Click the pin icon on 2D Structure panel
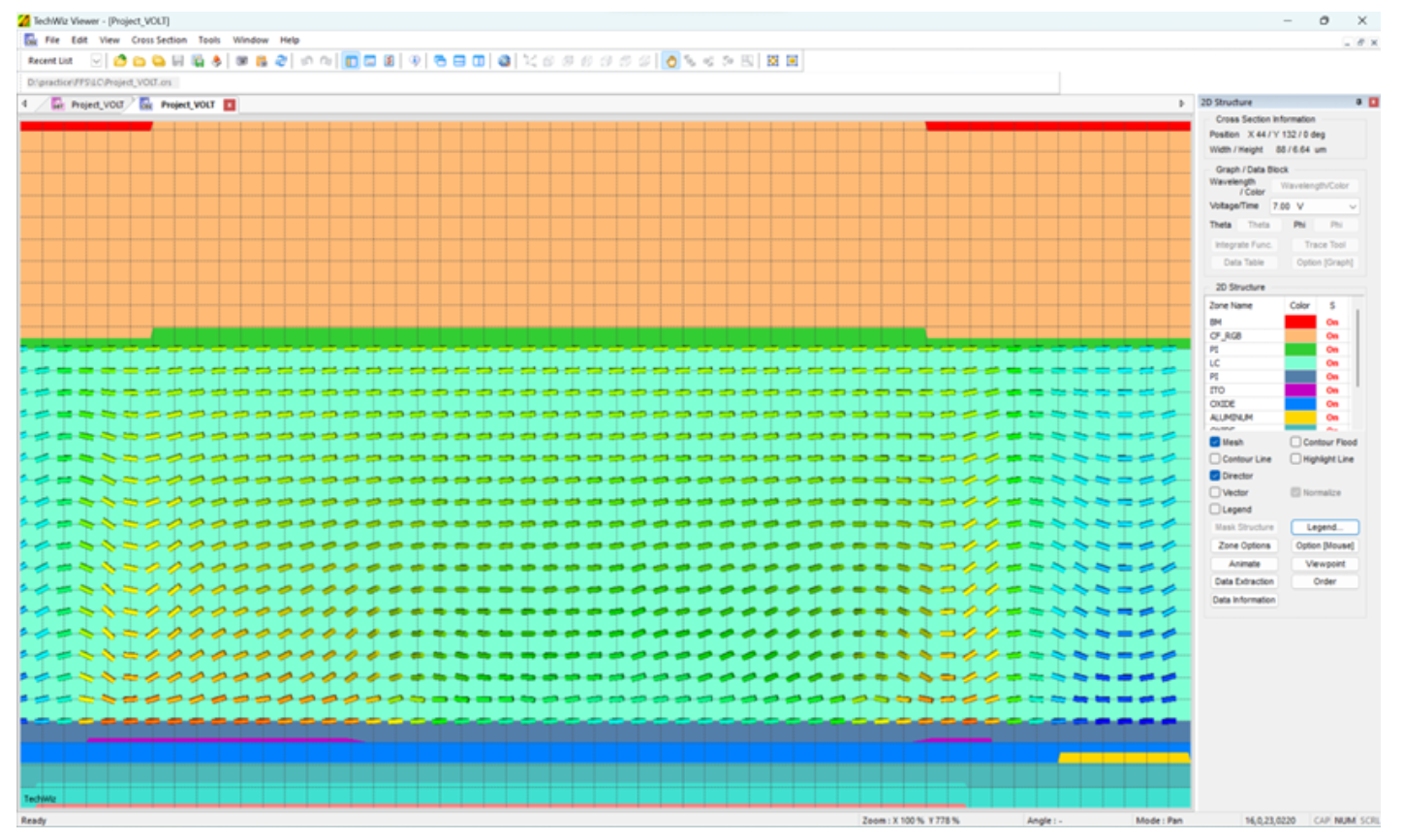The image size is (1404, 840). pyautogui.click(x=1358, y=102)
